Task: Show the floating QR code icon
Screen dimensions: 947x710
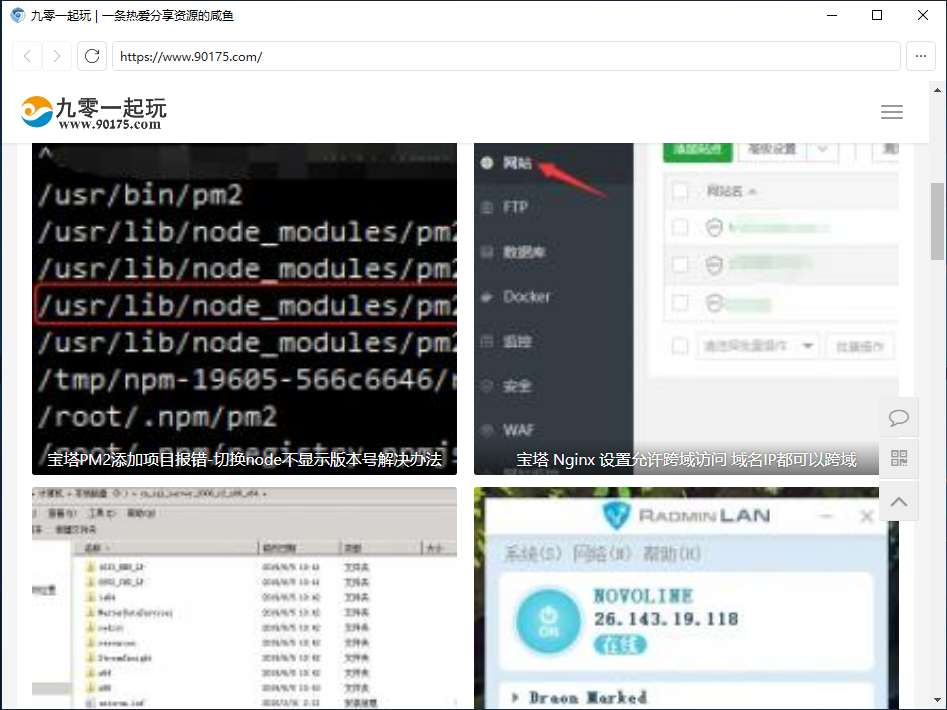Action: [x=899, y=458]
